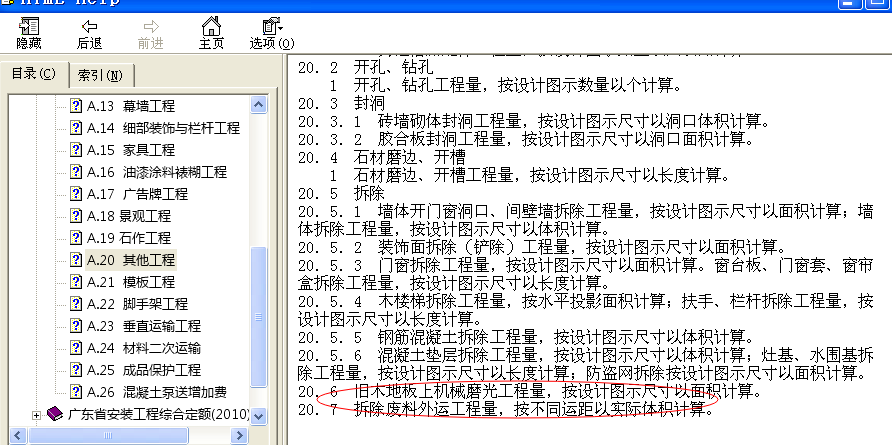Click the line 20.7 拆除废料外运工程量
Screen dimensions: 892x445
505,409
